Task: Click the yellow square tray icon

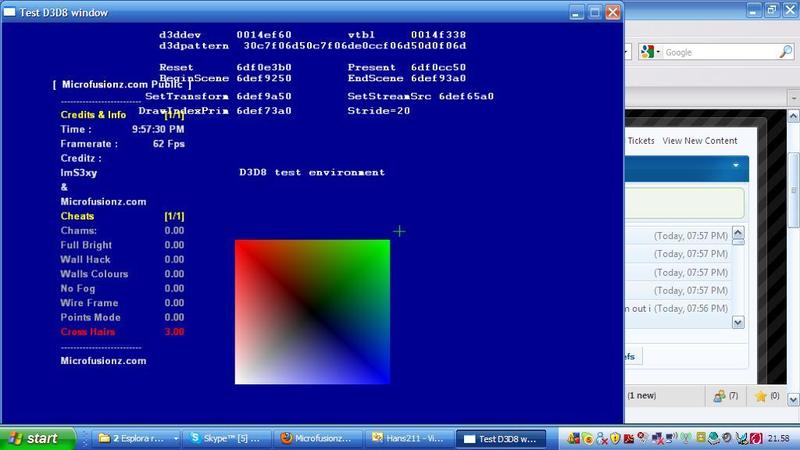Action: coord(701,437)
